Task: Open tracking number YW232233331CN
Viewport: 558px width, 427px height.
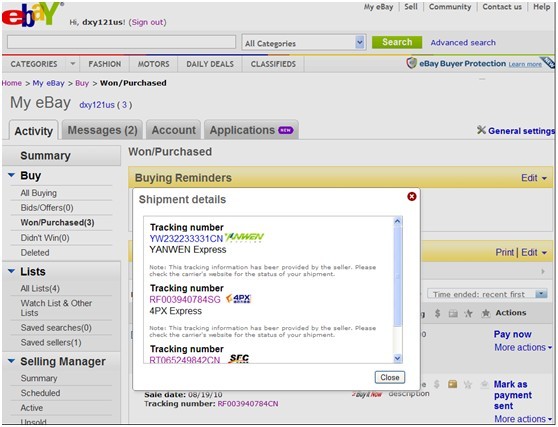Action: tap(186, 238)
